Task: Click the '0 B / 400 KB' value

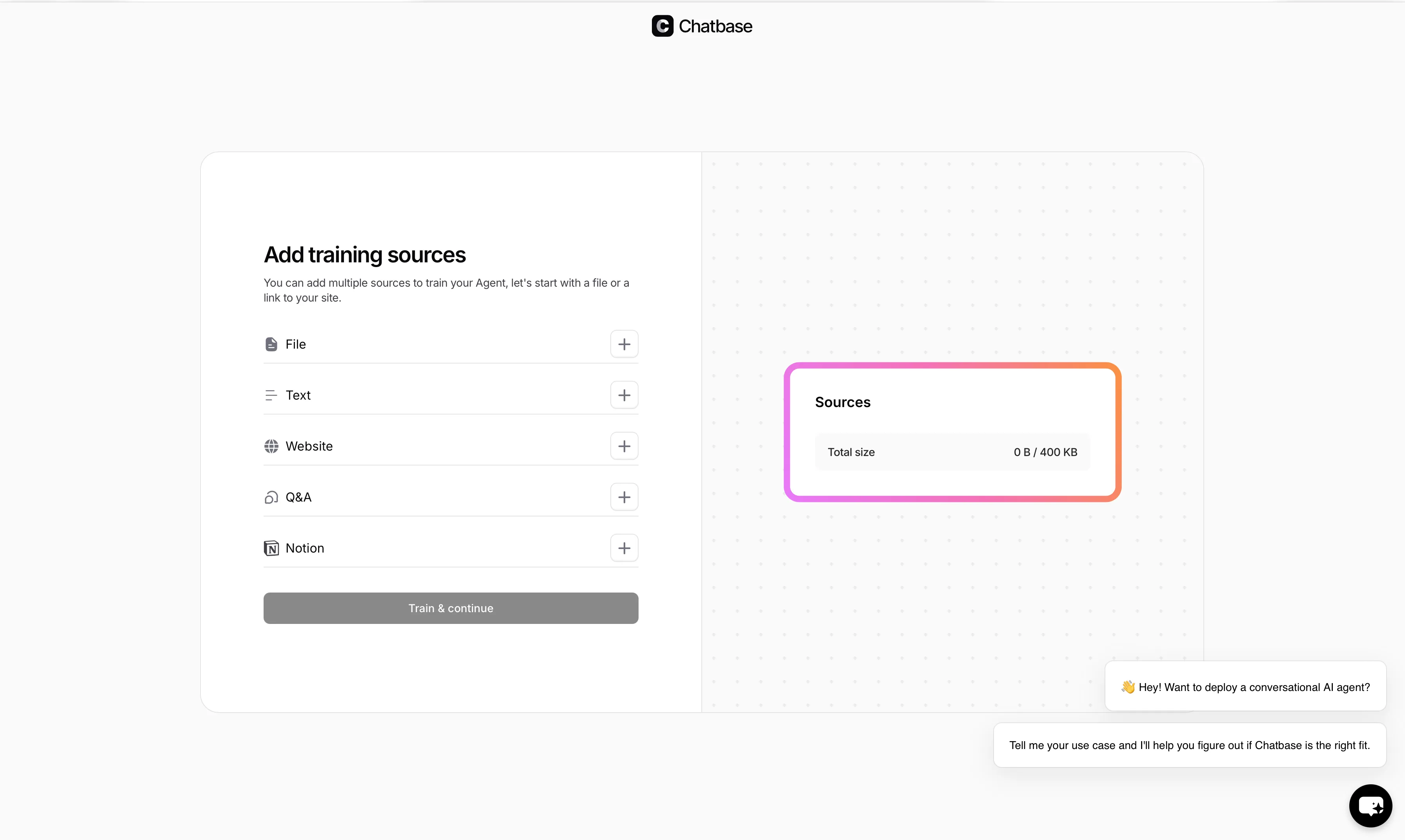Action: coord(1046,452)
